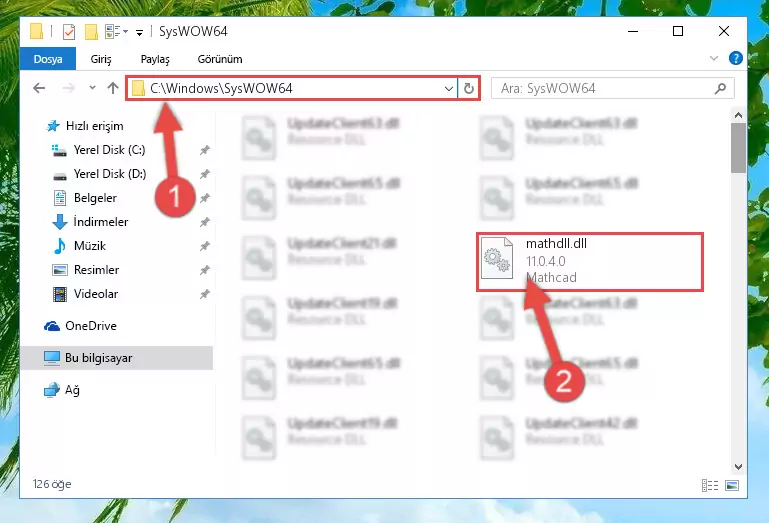Expand the ribbon with the chevron

coord(714,58)
